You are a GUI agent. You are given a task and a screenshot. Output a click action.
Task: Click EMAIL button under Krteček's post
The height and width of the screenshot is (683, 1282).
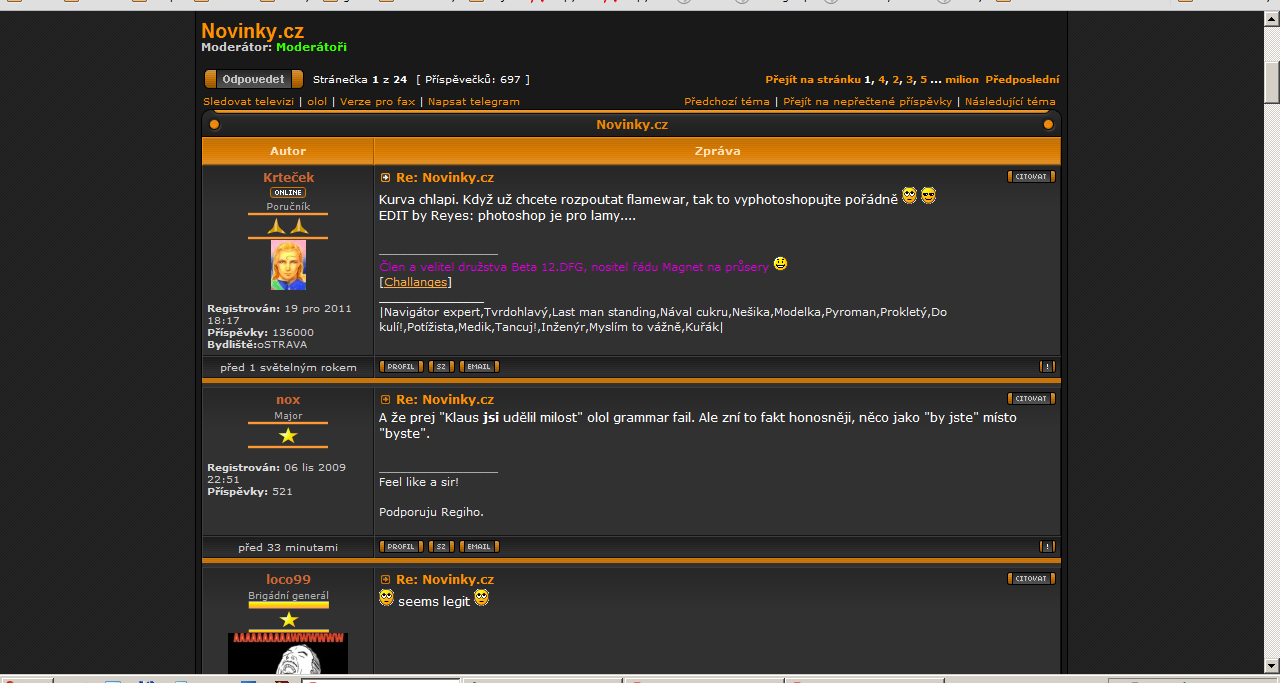[479, 367]
